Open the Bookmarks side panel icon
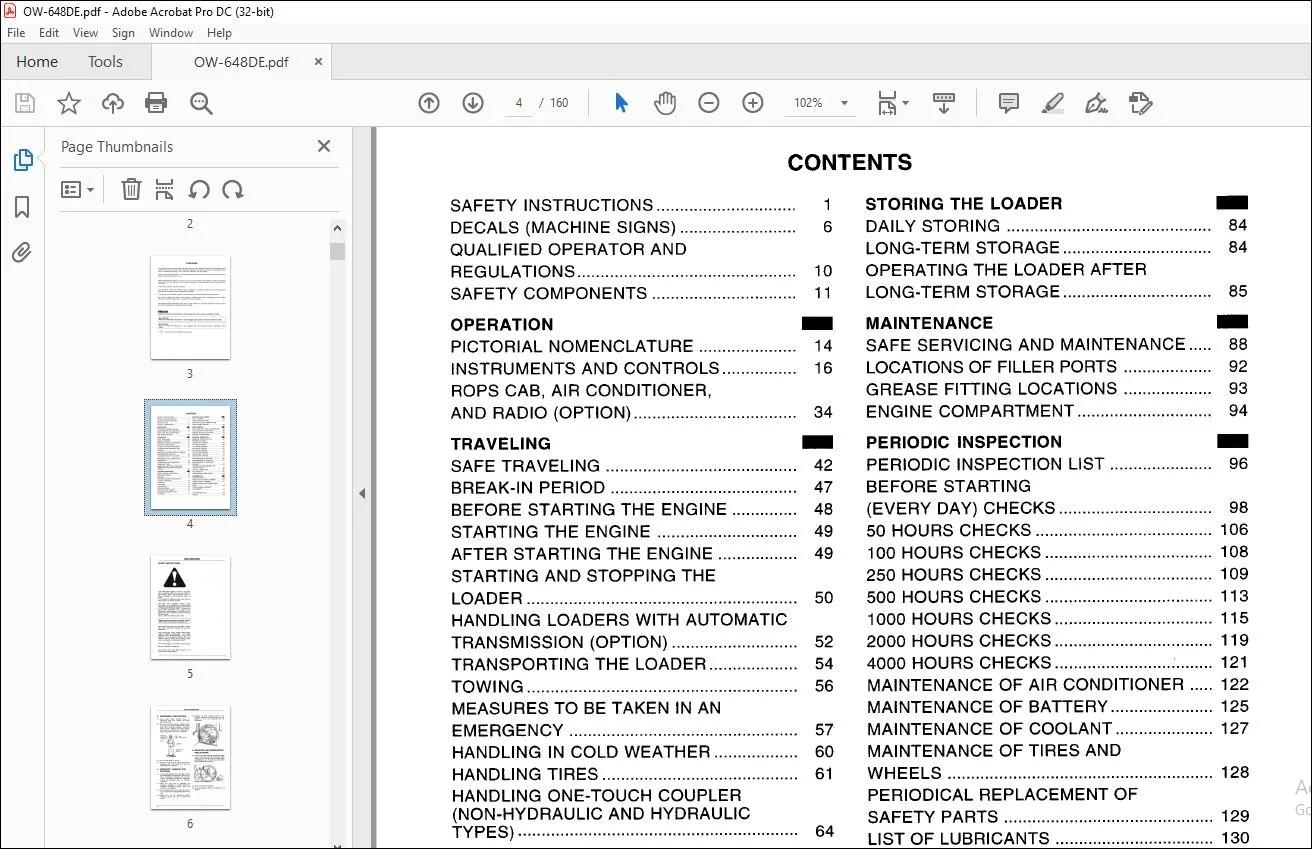 pos(22,207)
